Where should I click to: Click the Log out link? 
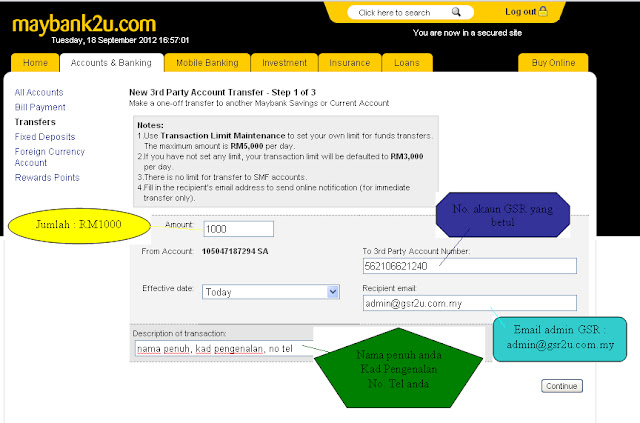pos(520,11)
